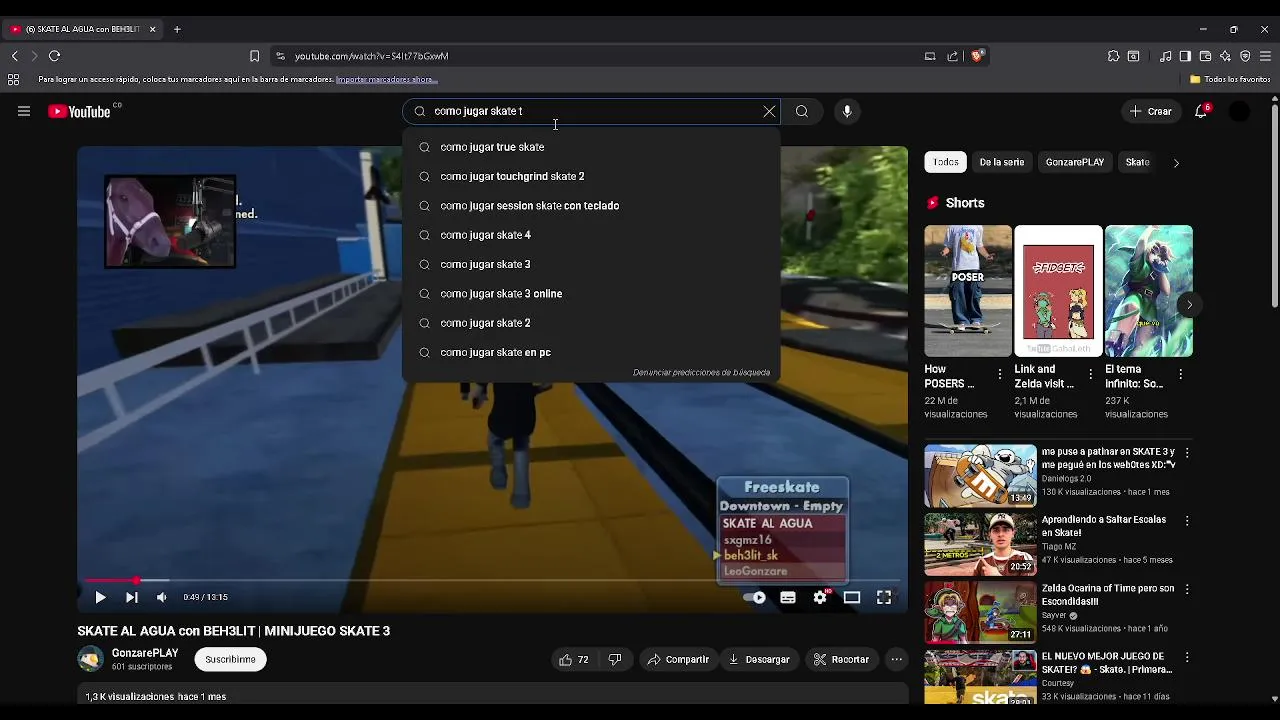Dislike the video

coord(615,660)
